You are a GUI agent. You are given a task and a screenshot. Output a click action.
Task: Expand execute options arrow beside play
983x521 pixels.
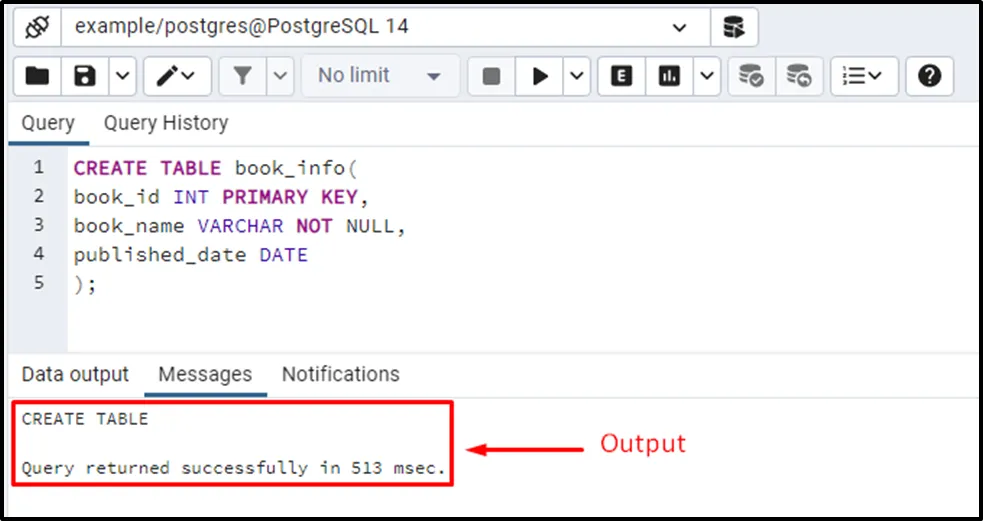click(x=577, y=76)
